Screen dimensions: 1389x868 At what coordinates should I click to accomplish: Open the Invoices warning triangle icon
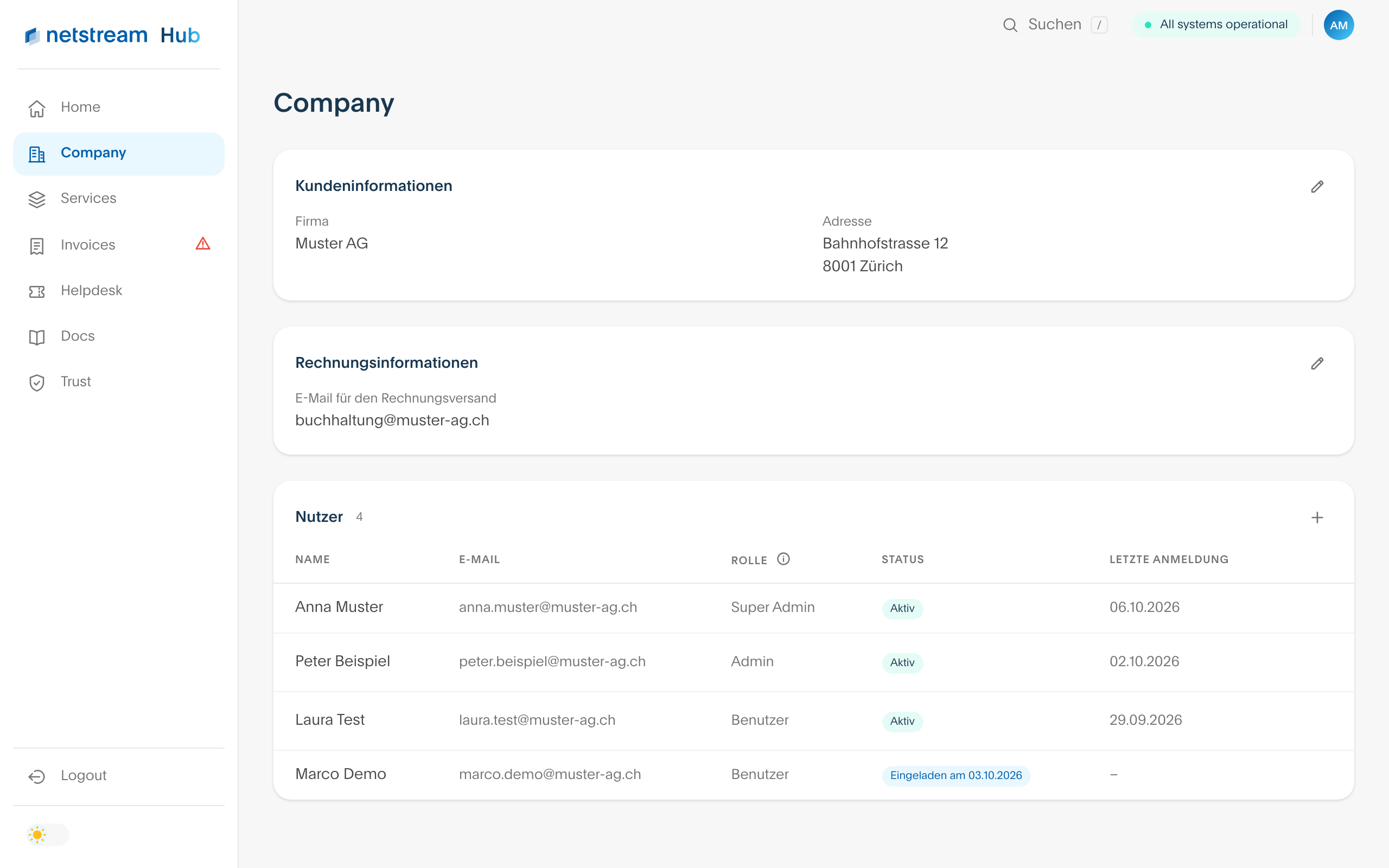(x=202, y=244)
